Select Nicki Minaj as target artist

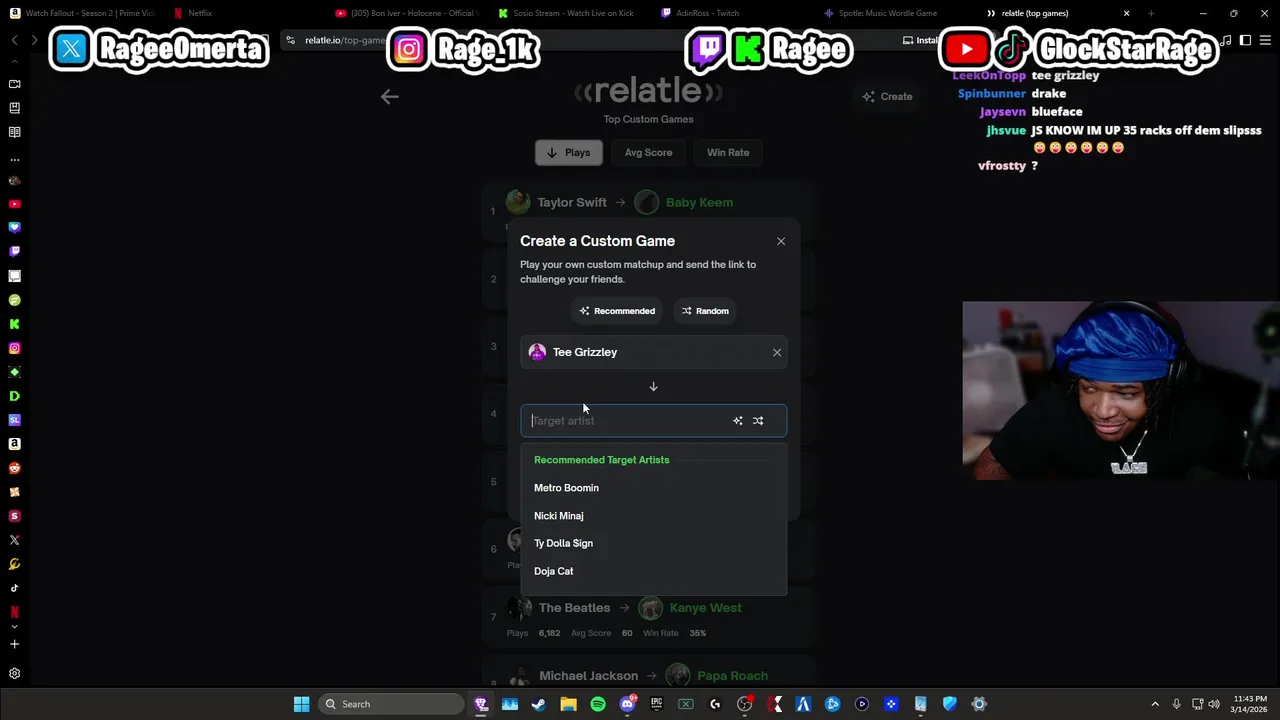tap(558, 516)
